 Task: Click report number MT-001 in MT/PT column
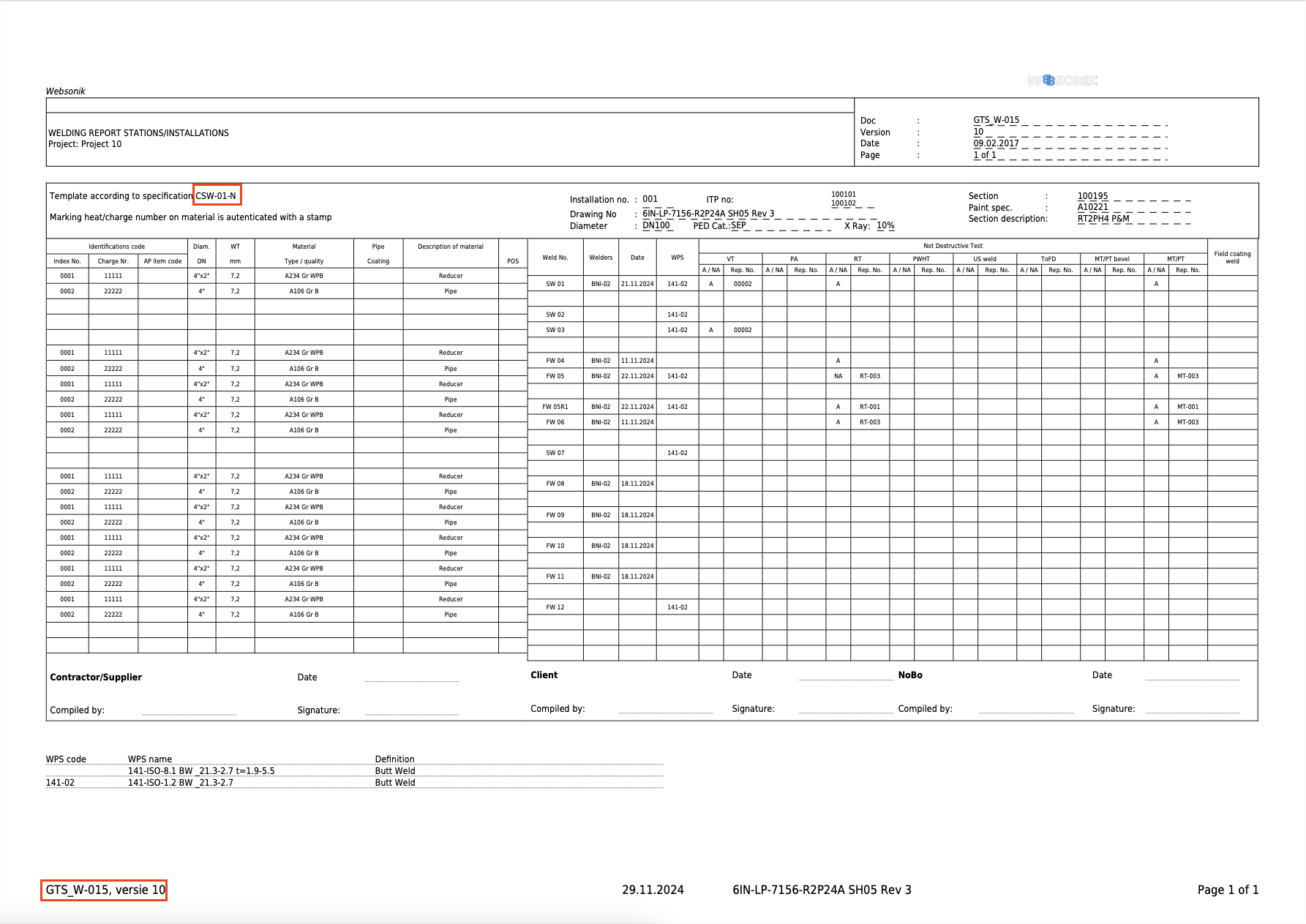1187,407
